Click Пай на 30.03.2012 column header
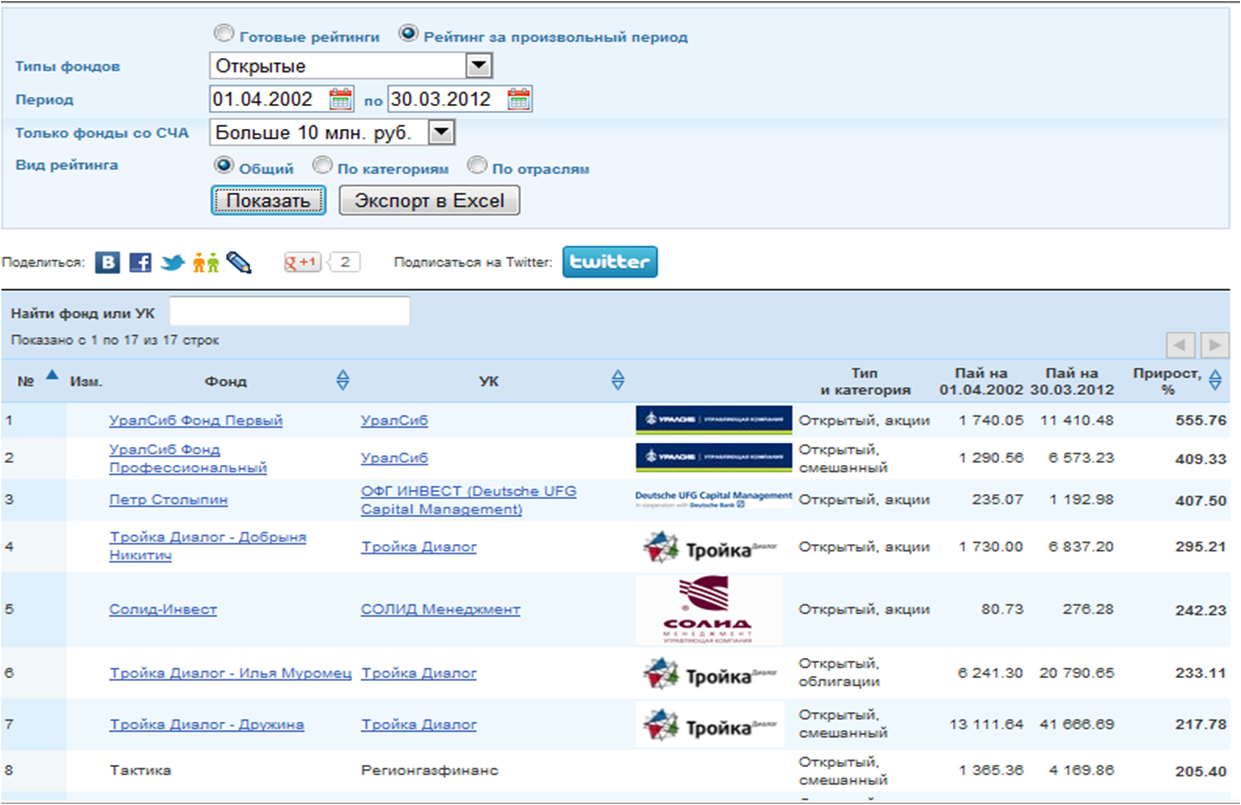 (1074, 381)
